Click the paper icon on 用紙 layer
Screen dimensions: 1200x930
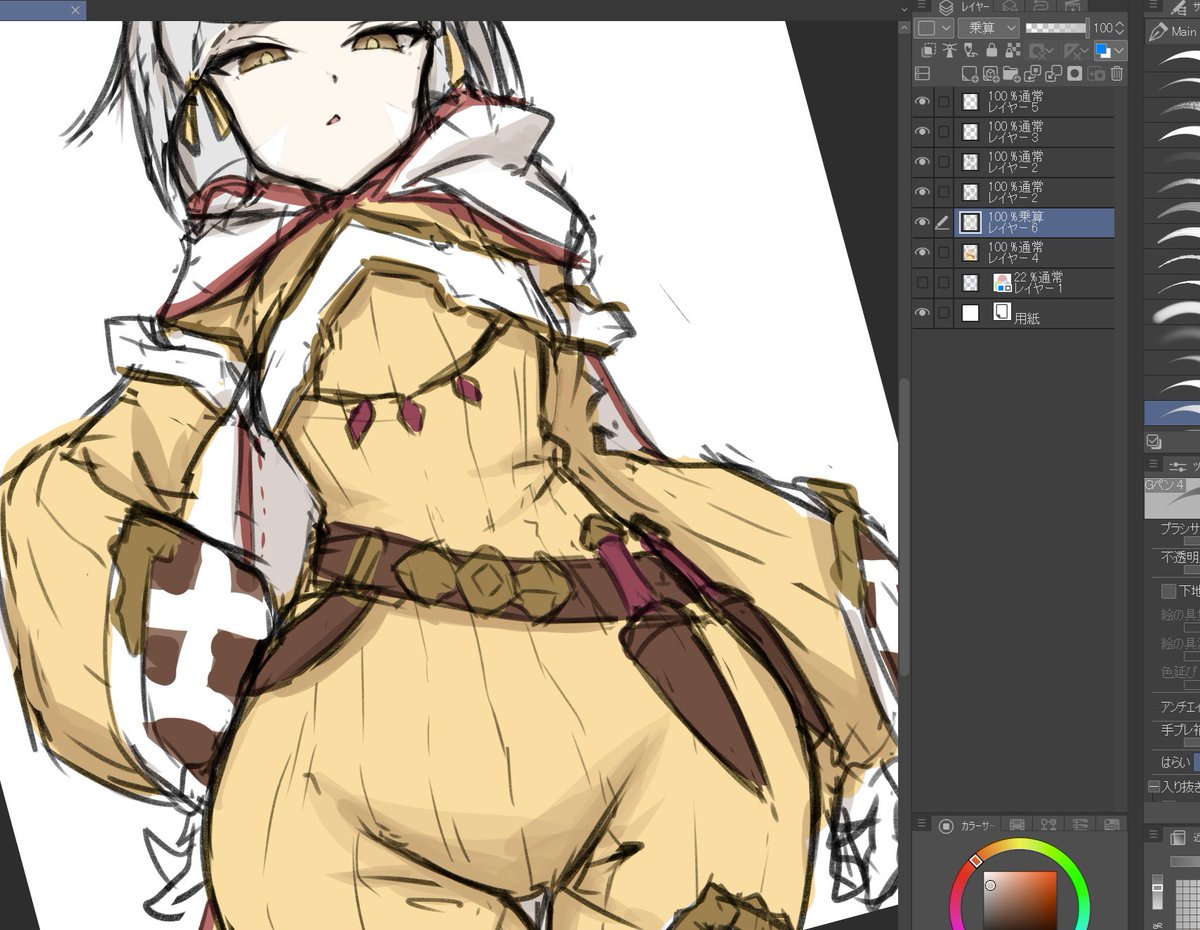tap(1001, 312)
